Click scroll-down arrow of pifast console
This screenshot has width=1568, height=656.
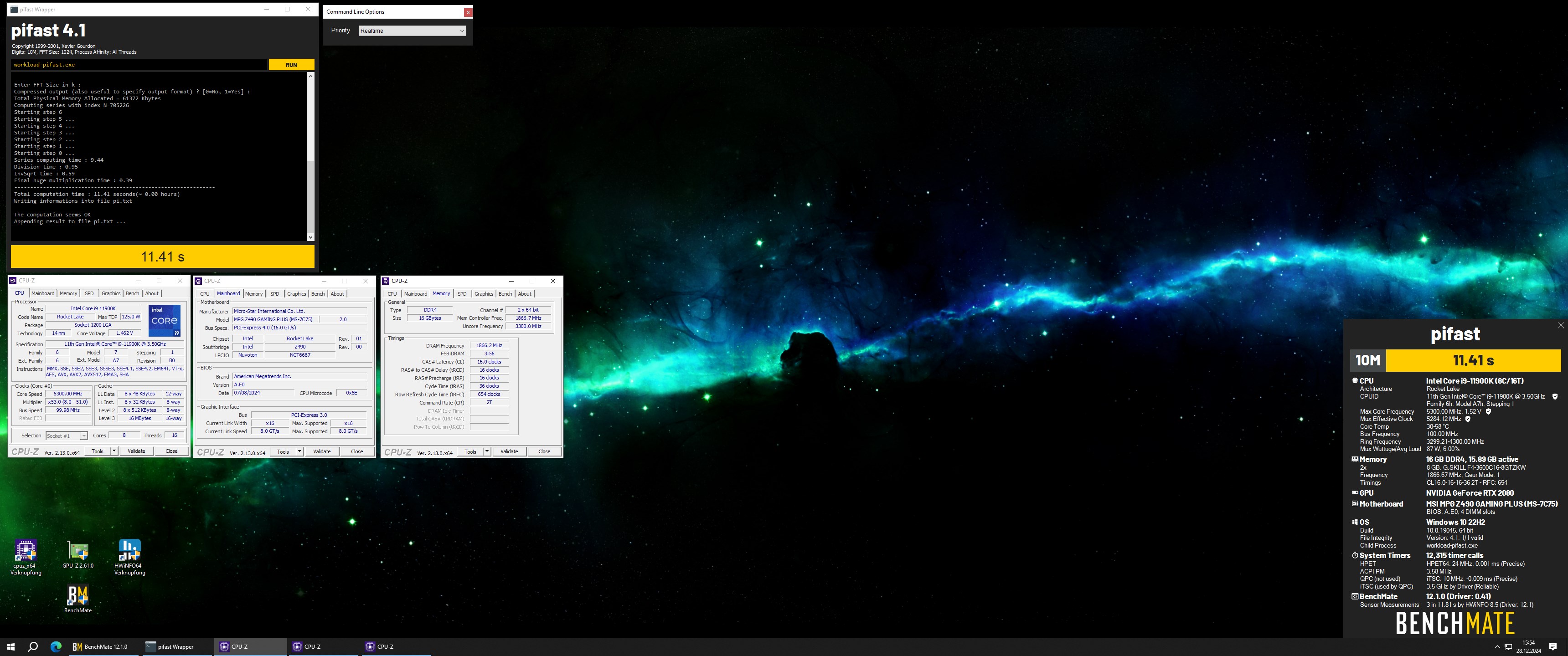tap(310, 237)
